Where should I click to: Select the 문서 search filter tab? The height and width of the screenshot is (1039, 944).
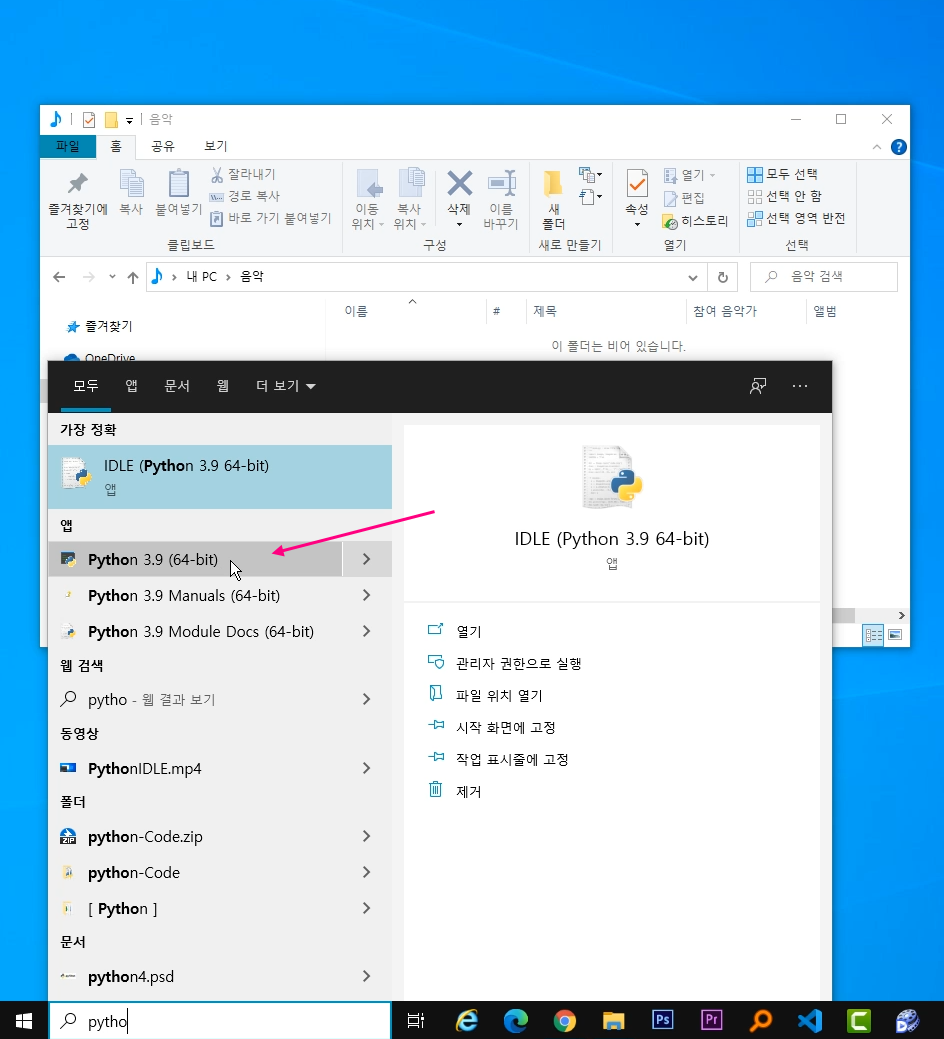(177, 386)
